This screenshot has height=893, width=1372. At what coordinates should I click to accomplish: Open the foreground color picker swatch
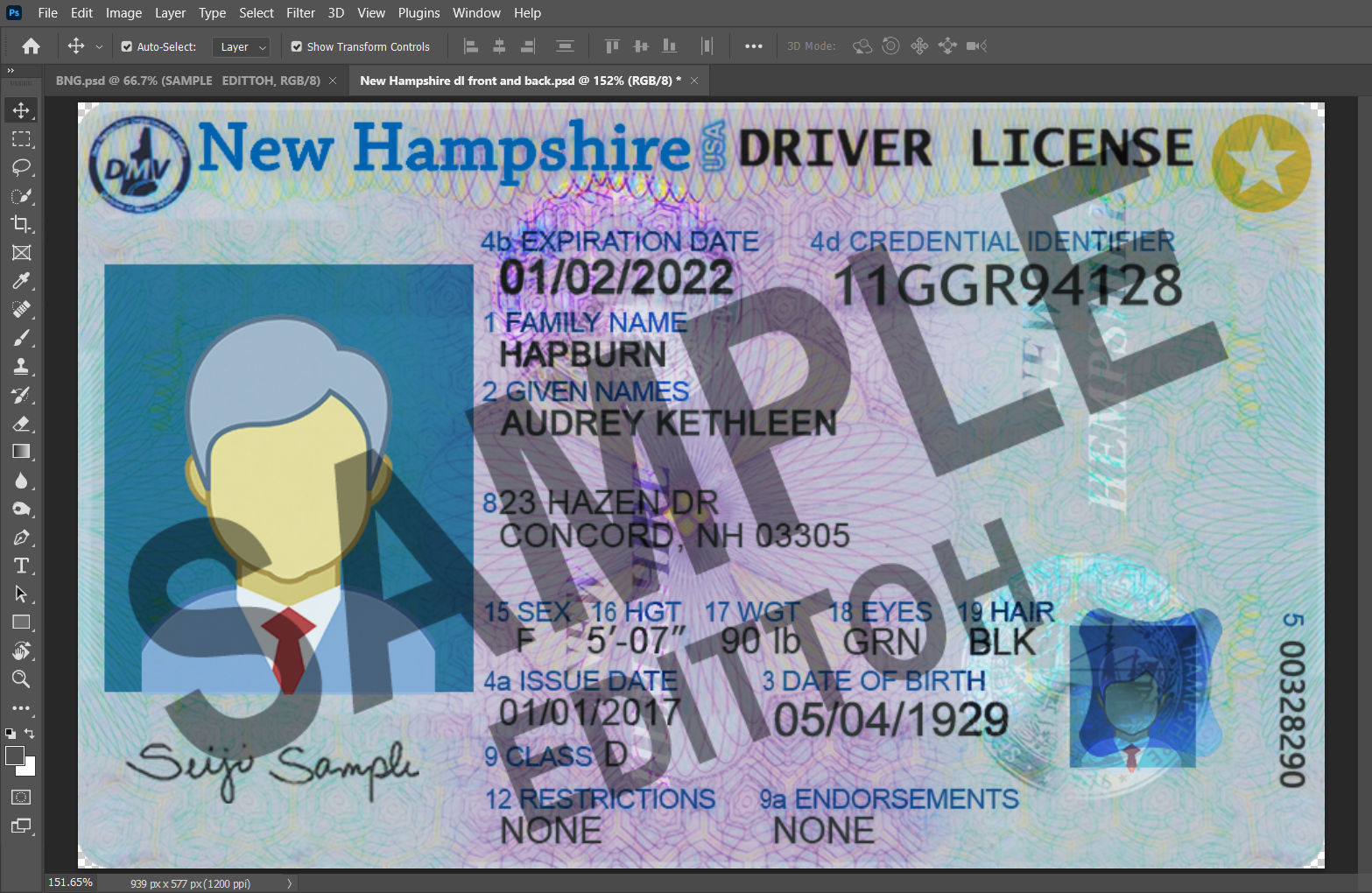pyautogui.click(x=13, y=755)
